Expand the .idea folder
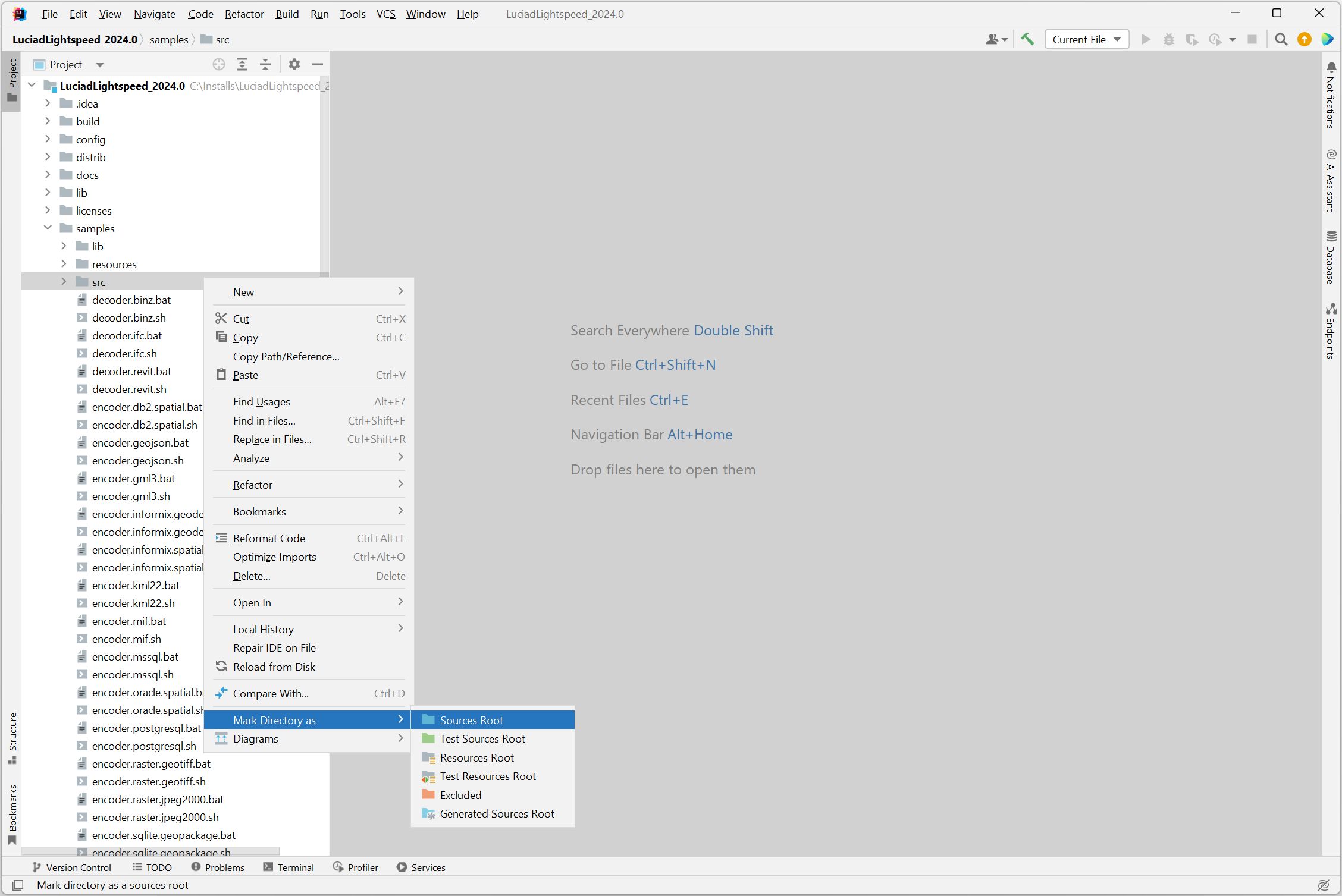The height and width of the screenshot is (896, 1342). [48, 103]
